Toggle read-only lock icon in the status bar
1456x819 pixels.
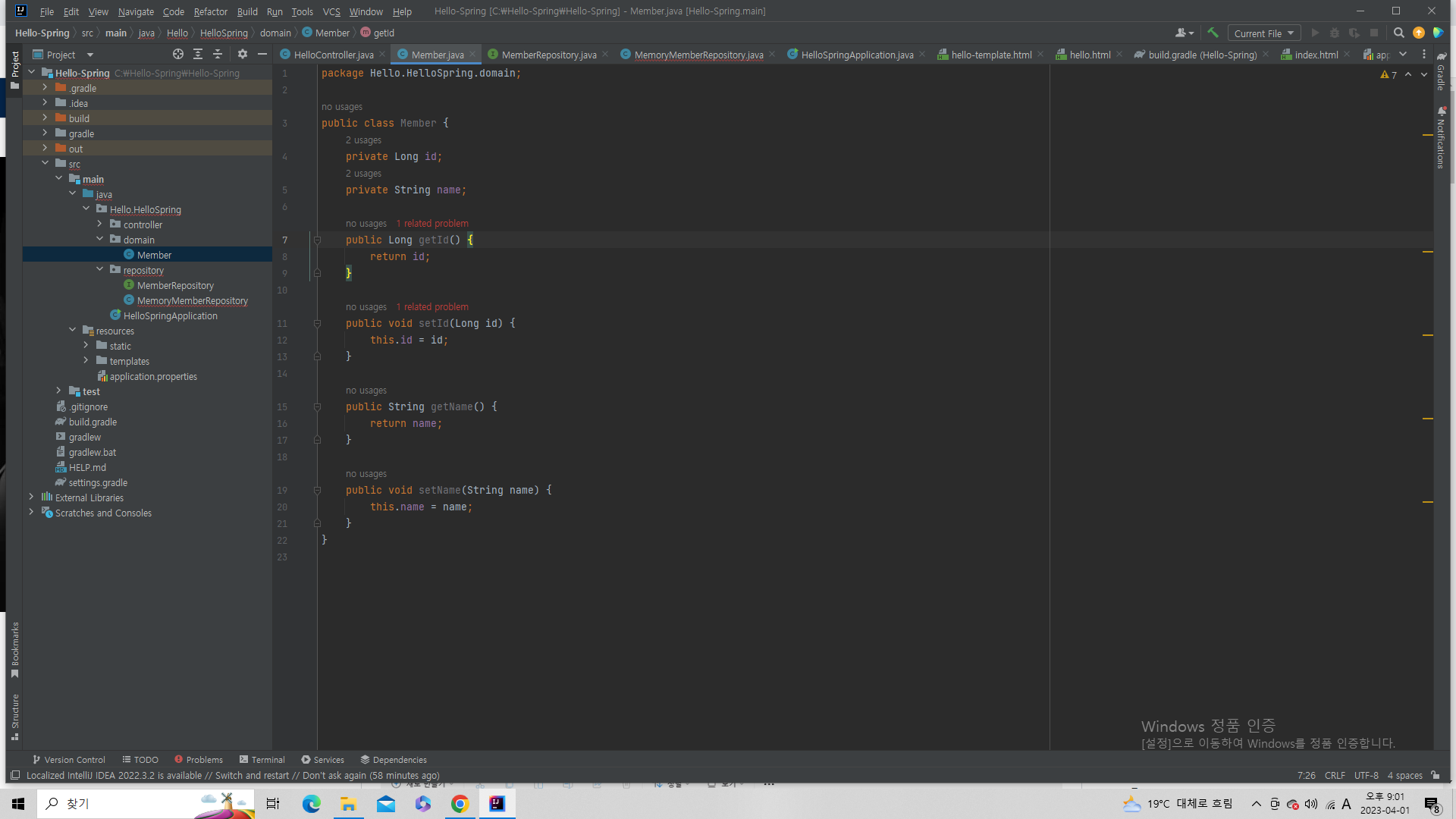(x=1436, y=775)
